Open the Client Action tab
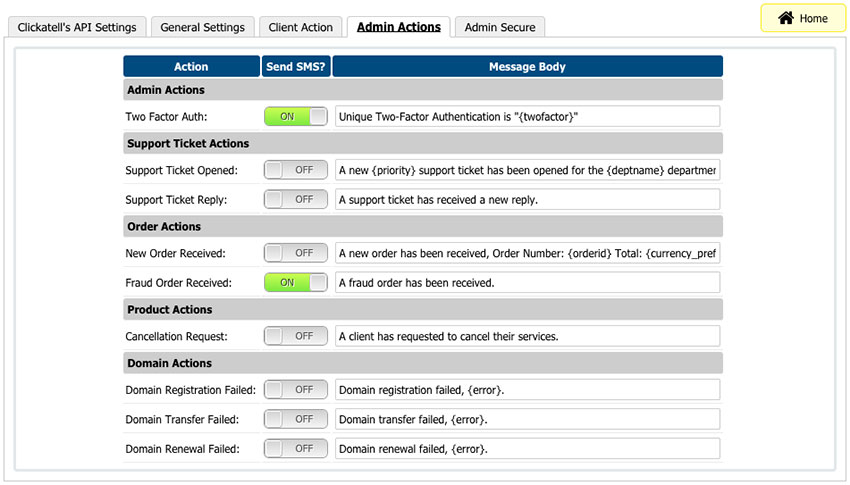 301,27
